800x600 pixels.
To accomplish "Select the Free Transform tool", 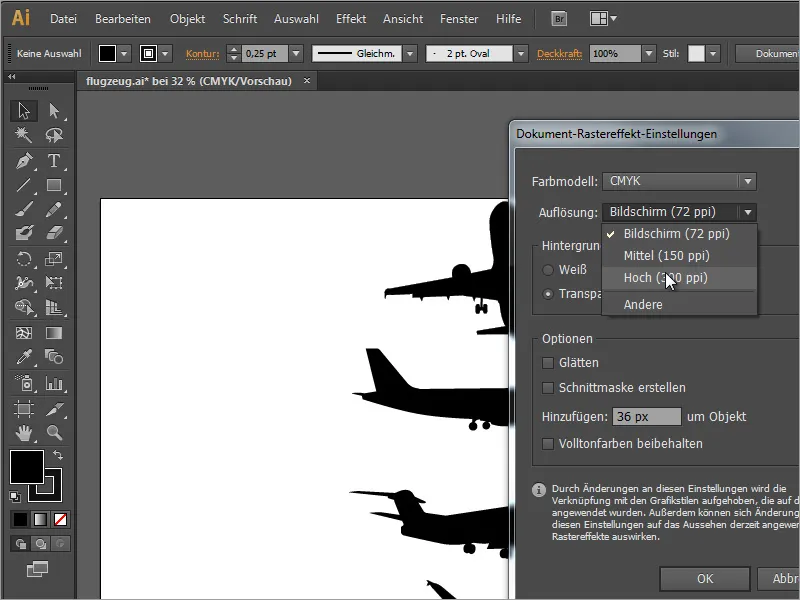I will [x=54, y=283].
